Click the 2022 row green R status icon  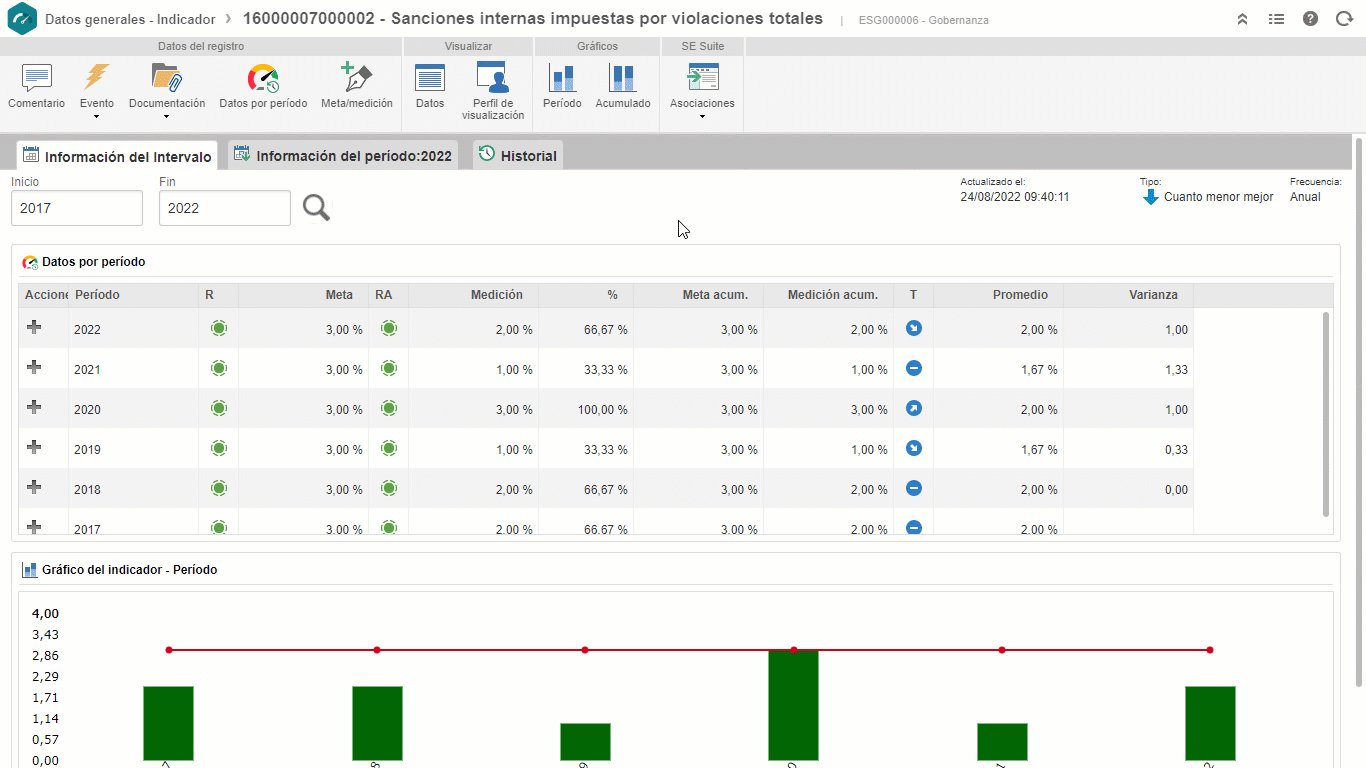pyautogui.click(x=219, y=328)
